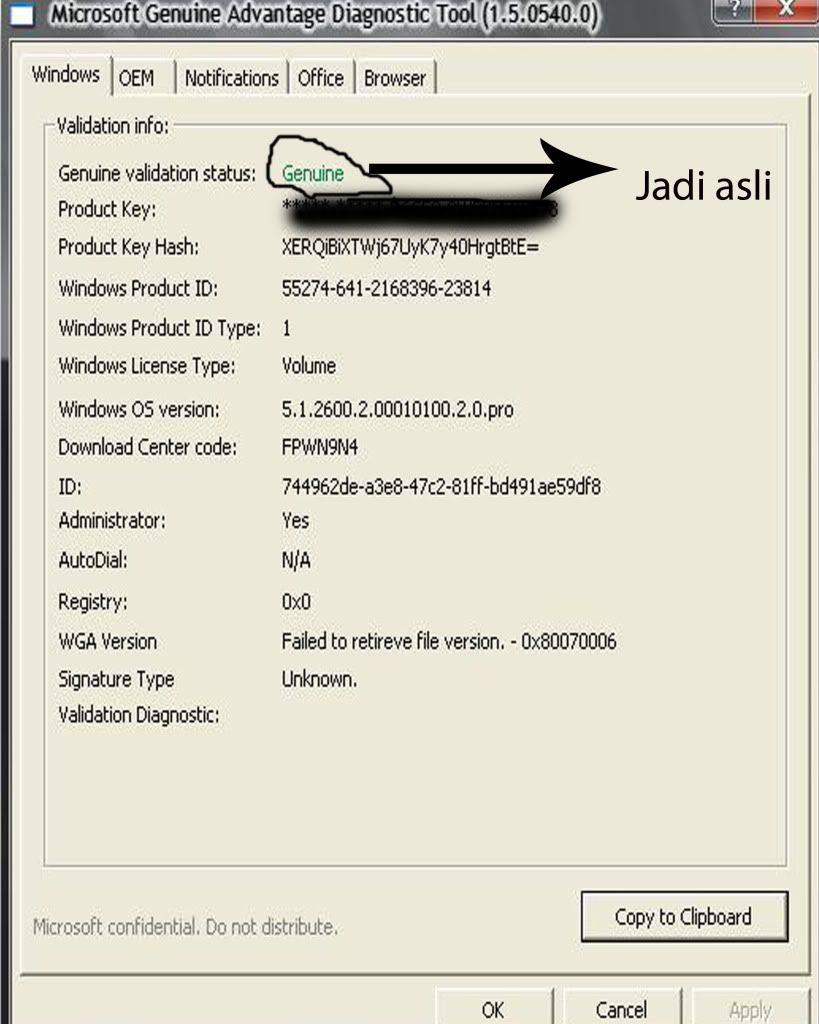Click the Windows Product ID: label

[138, 288]
